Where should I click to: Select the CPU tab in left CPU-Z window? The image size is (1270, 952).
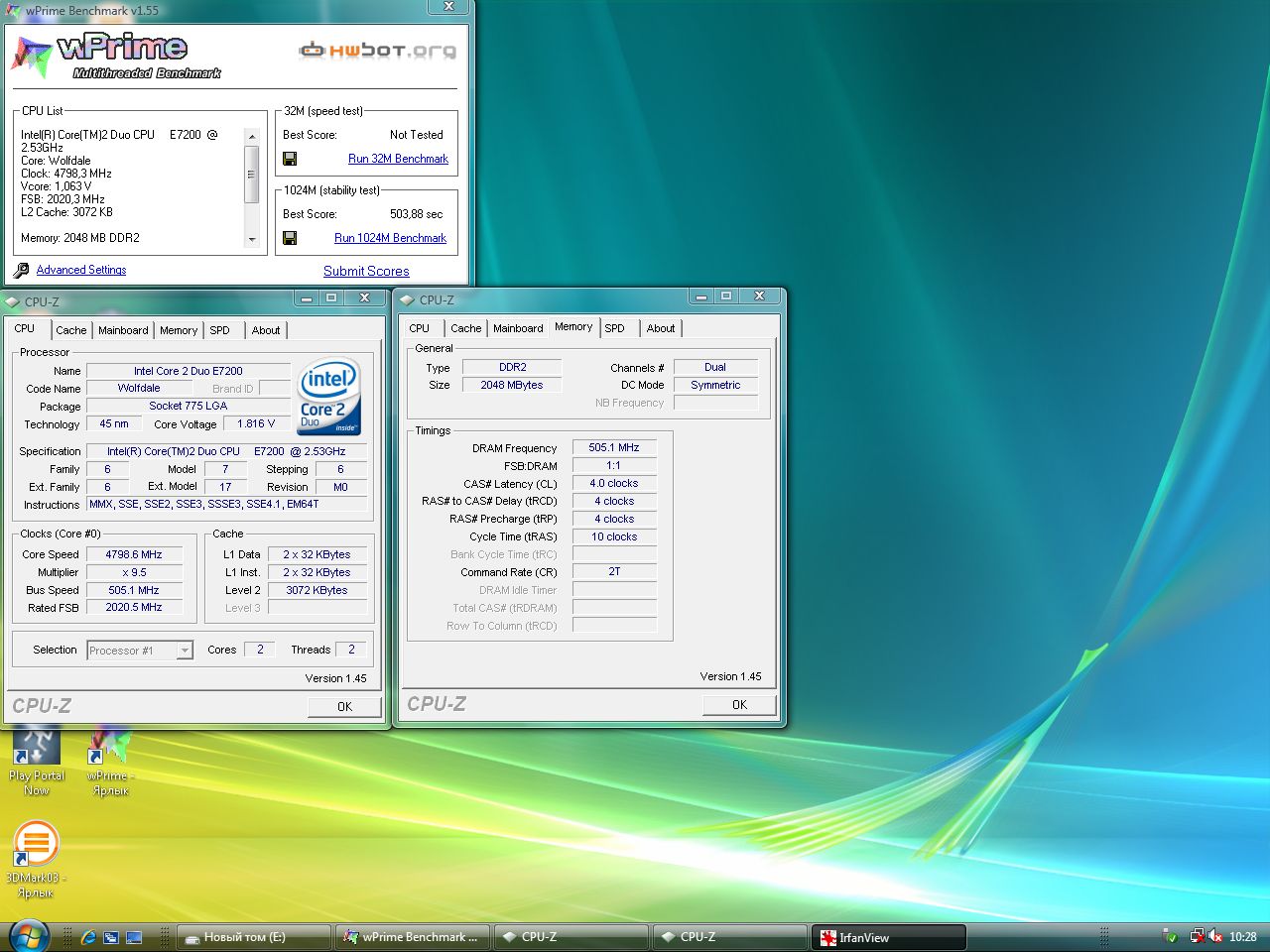tap(25, 328)
